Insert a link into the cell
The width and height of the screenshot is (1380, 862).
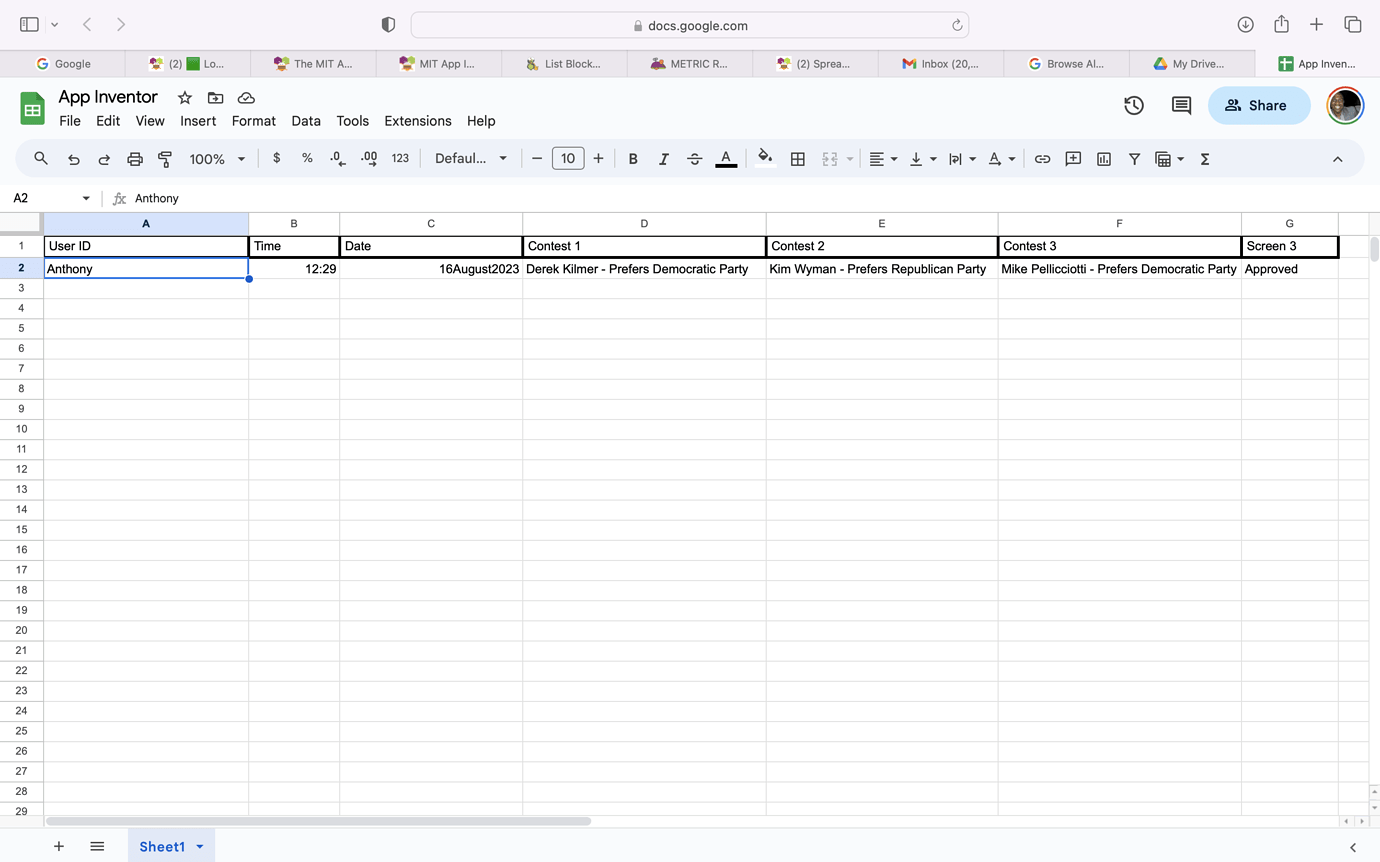click(1043, 158)
